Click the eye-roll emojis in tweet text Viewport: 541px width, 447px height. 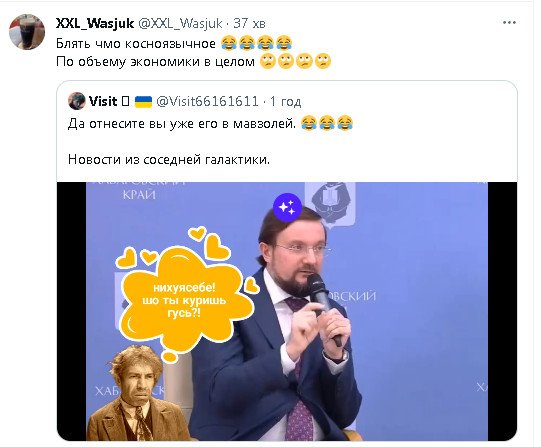pyautogui.click(x=295, y=61)
